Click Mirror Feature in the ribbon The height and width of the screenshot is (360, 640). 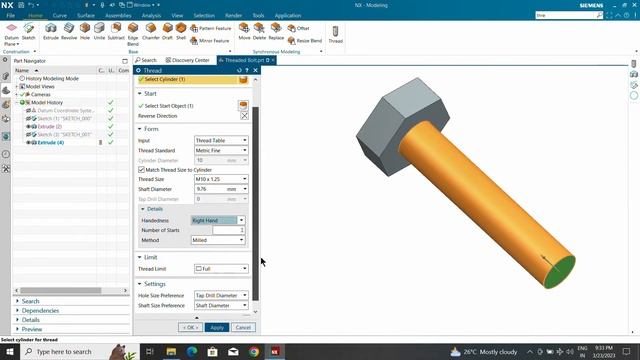click(x=210, y=40)
